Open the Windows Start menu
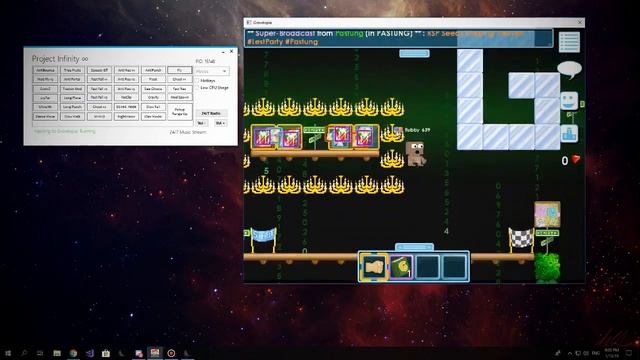Screen dimensions: 640x360 point(8,353)
